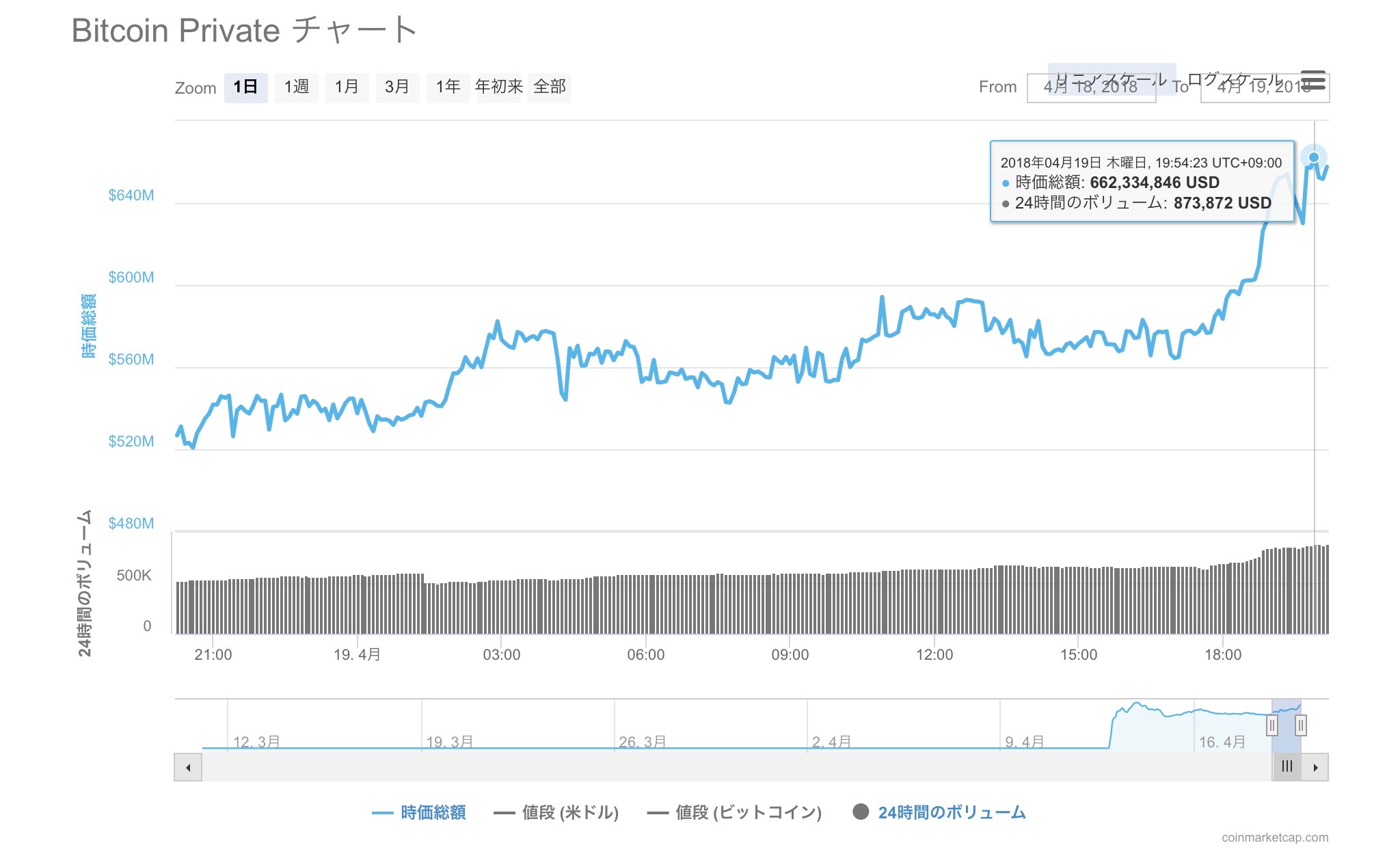Viewport: 1400px width, 856px height.
Task: Select the 1日 zoom range
Action: click(x=245, y=88)
